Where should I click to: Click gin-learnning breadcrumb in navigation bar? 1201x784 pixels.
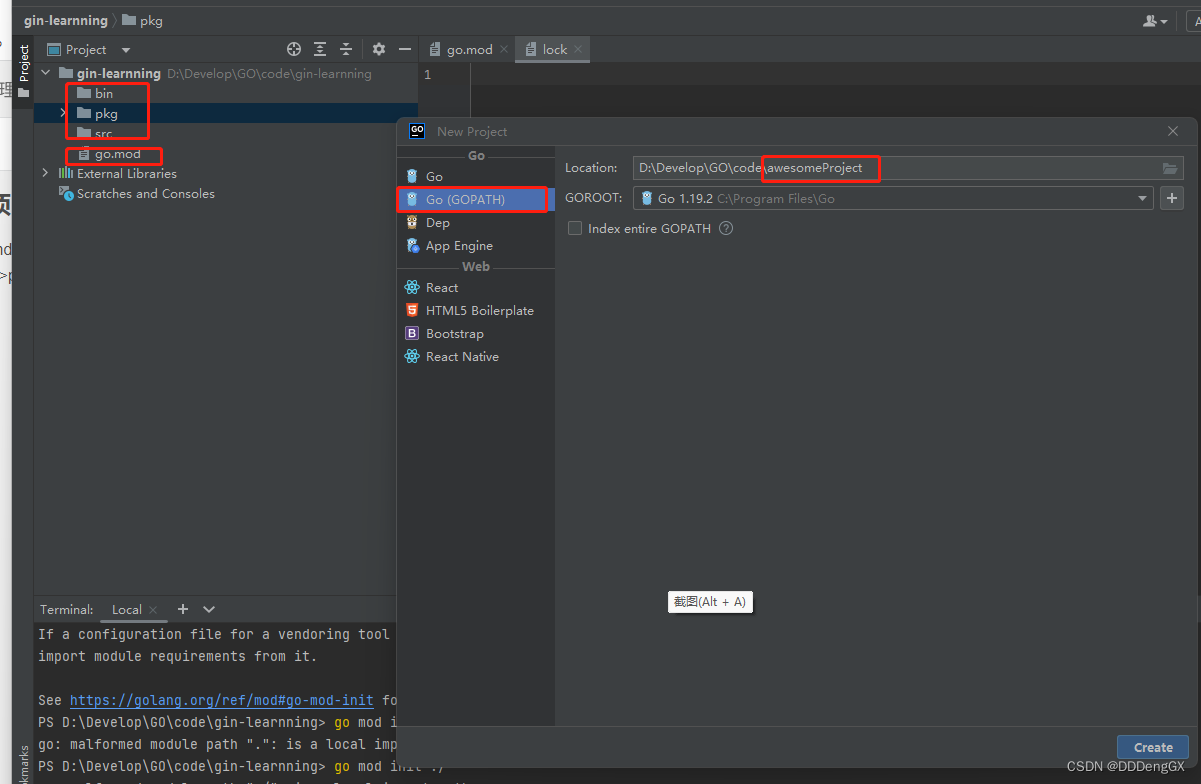66,20
